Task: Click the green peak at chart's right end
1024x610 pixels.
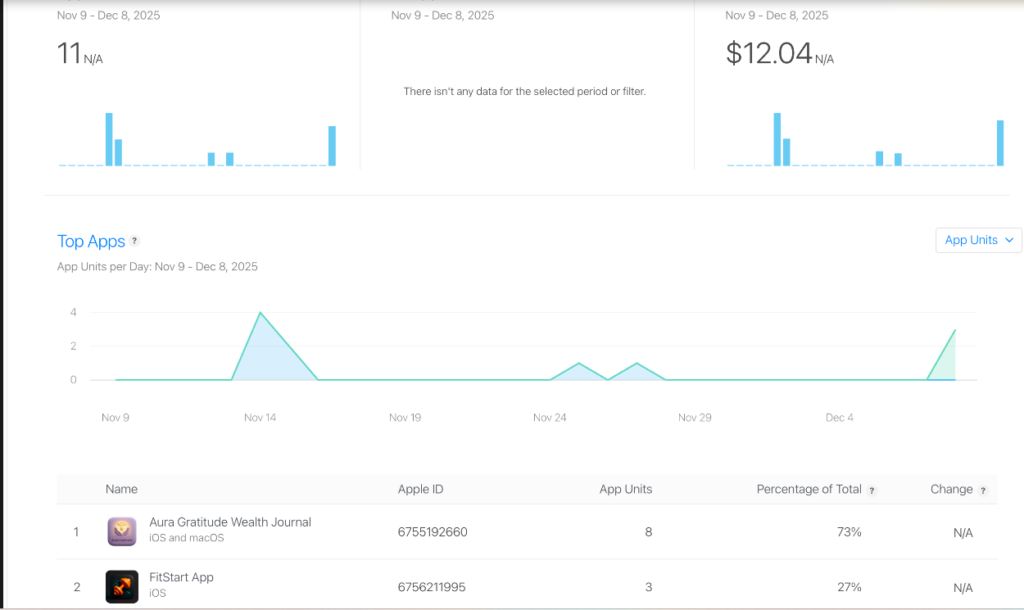Action: pyautogui.click(x=954, y=332)
